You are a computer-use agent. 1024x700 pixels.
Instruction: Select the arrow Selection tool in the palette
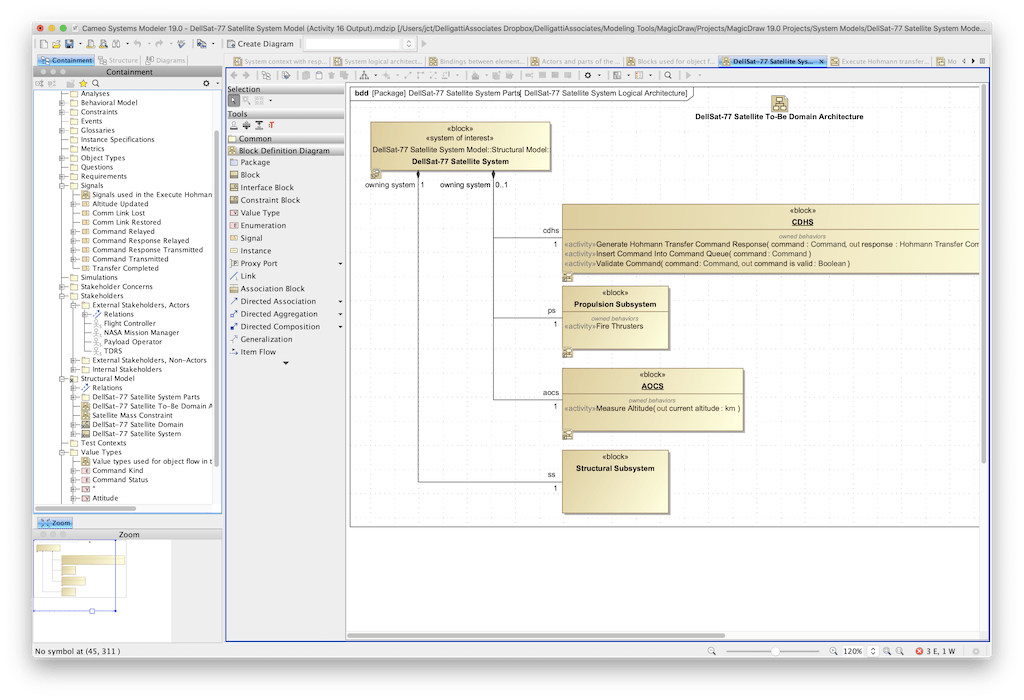(234, 101)
